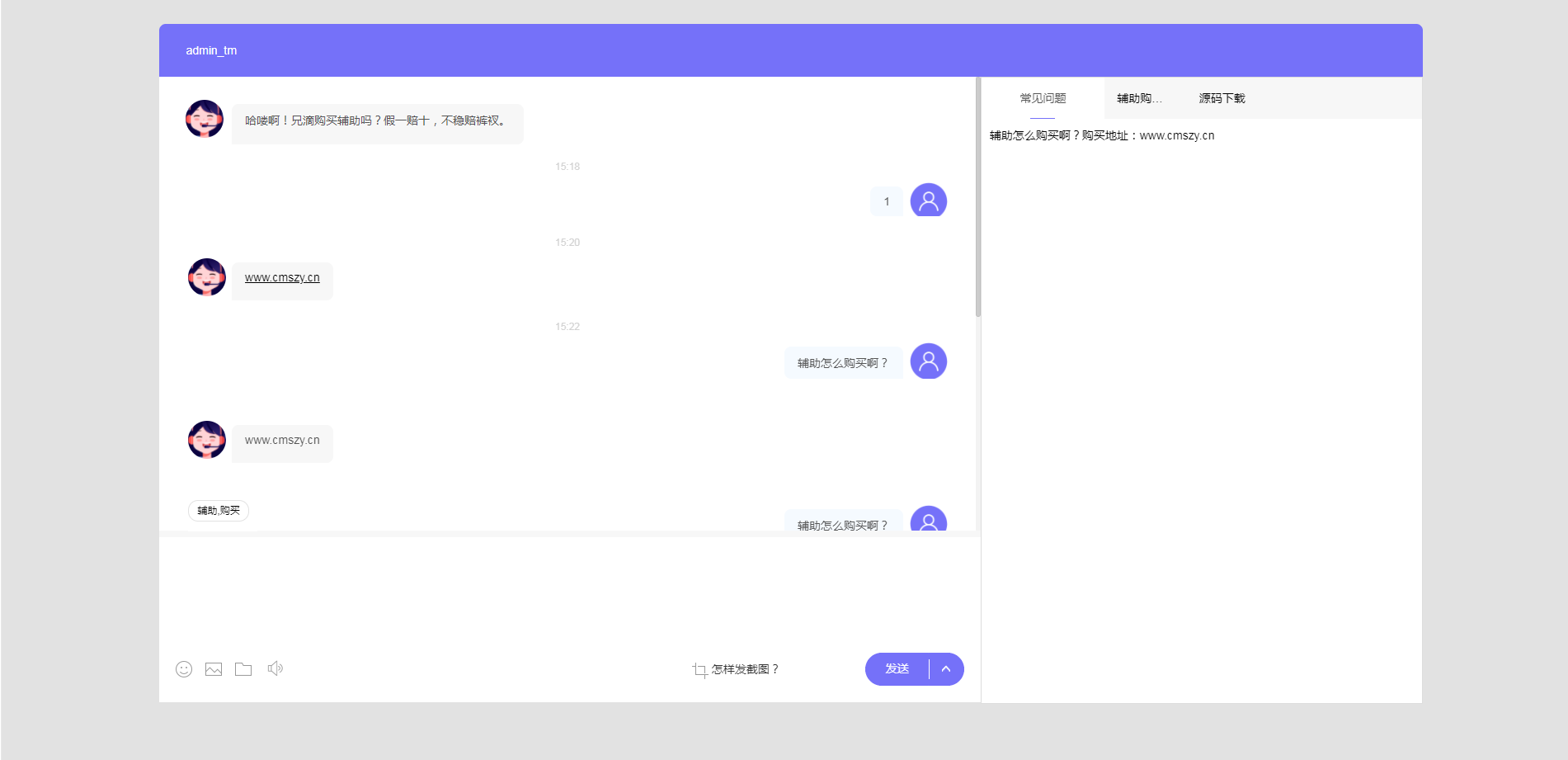The width and height of the screenshot is (1568, 760).
Task: Click the admin_tm title in header
Action: tap(211, 50)
